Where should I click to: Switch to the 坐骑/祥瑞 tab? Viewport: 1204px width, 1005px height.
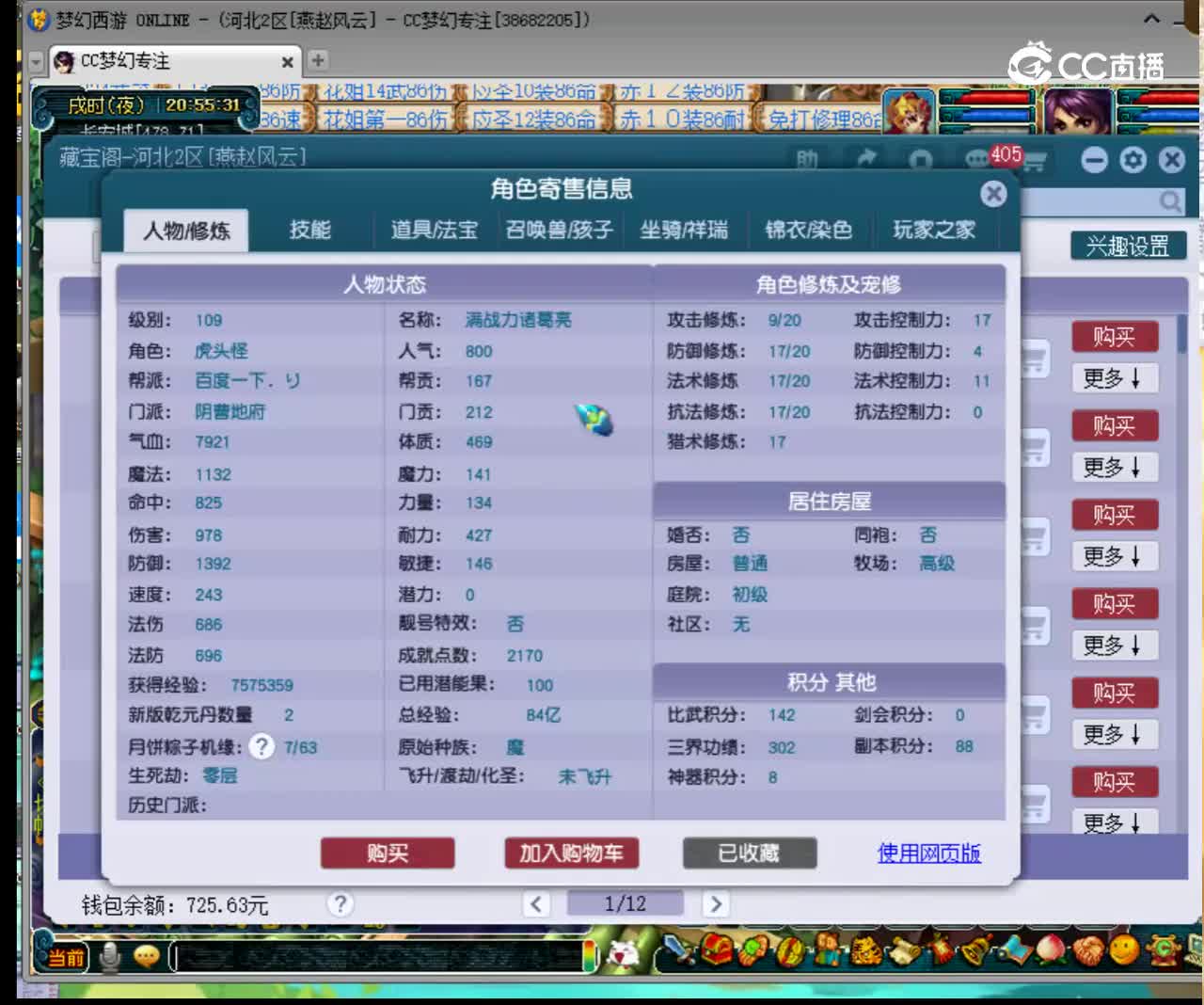[684, 230]
